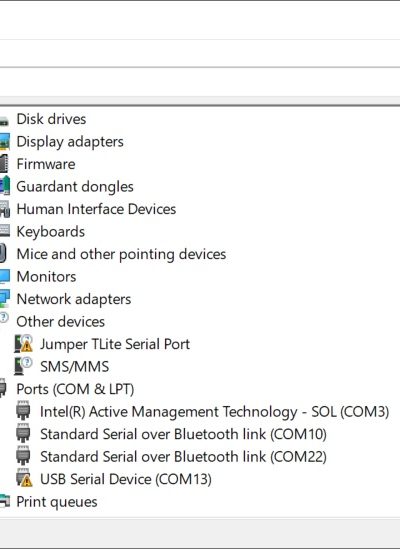Select Mice and other pointing devices
This screenshot has width=400, height=549.
point(121,254)
